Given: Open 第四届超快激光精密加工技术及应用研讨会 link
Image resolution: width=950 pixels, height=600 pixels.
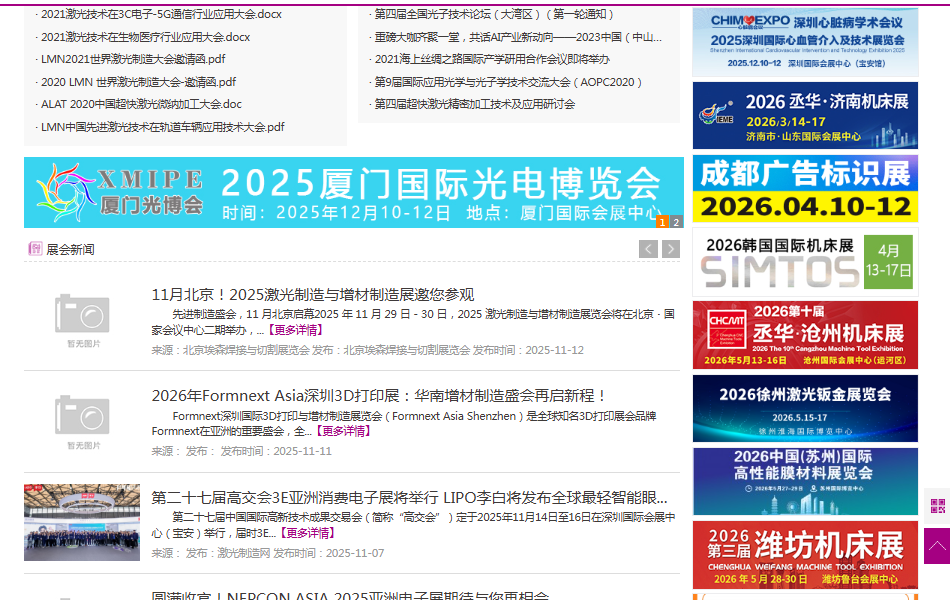Looking at the screenshot, I should click(x=474, y=104).
